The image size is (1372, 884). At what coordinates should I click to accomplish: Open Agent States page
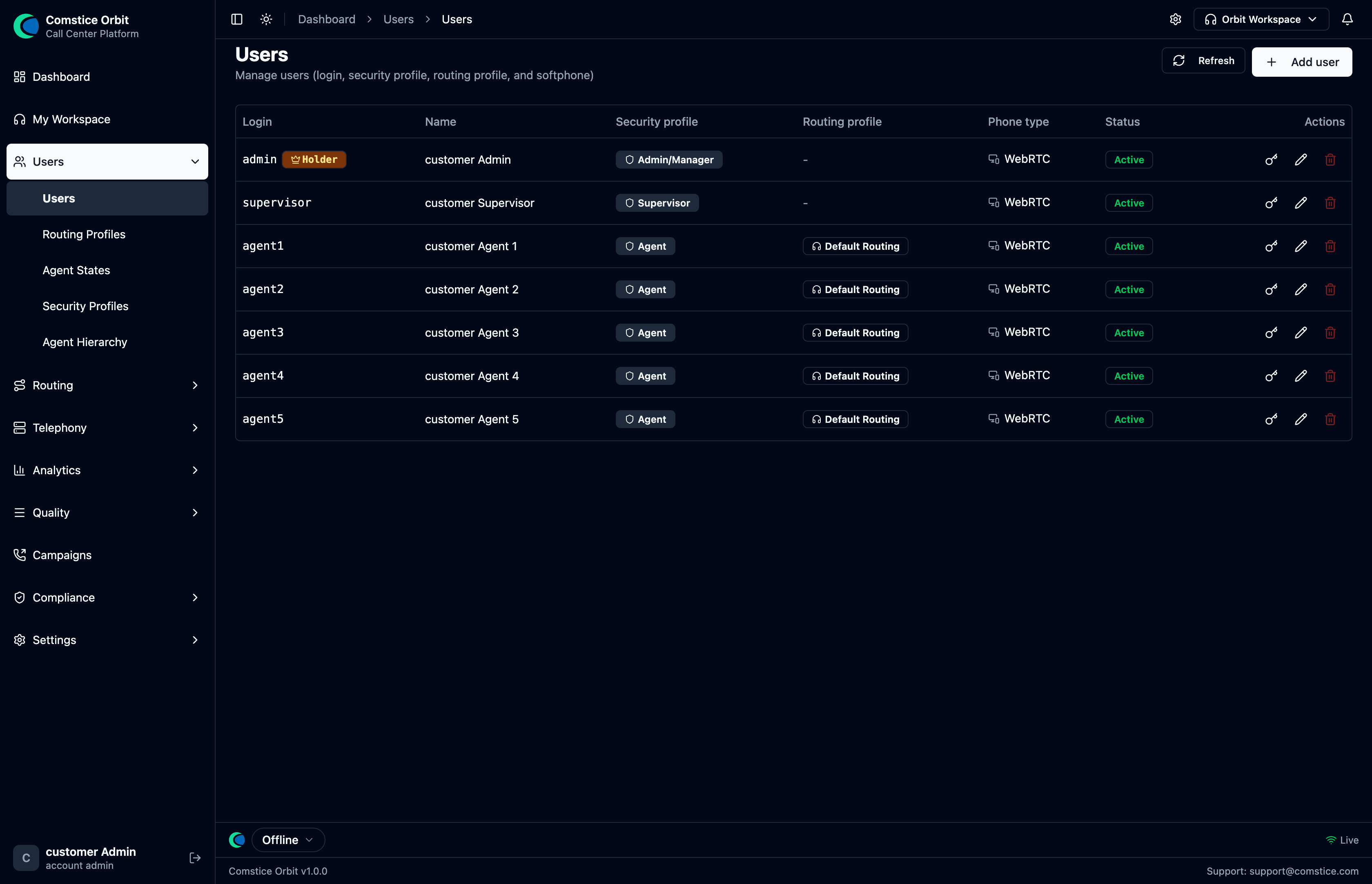point(107,270)
